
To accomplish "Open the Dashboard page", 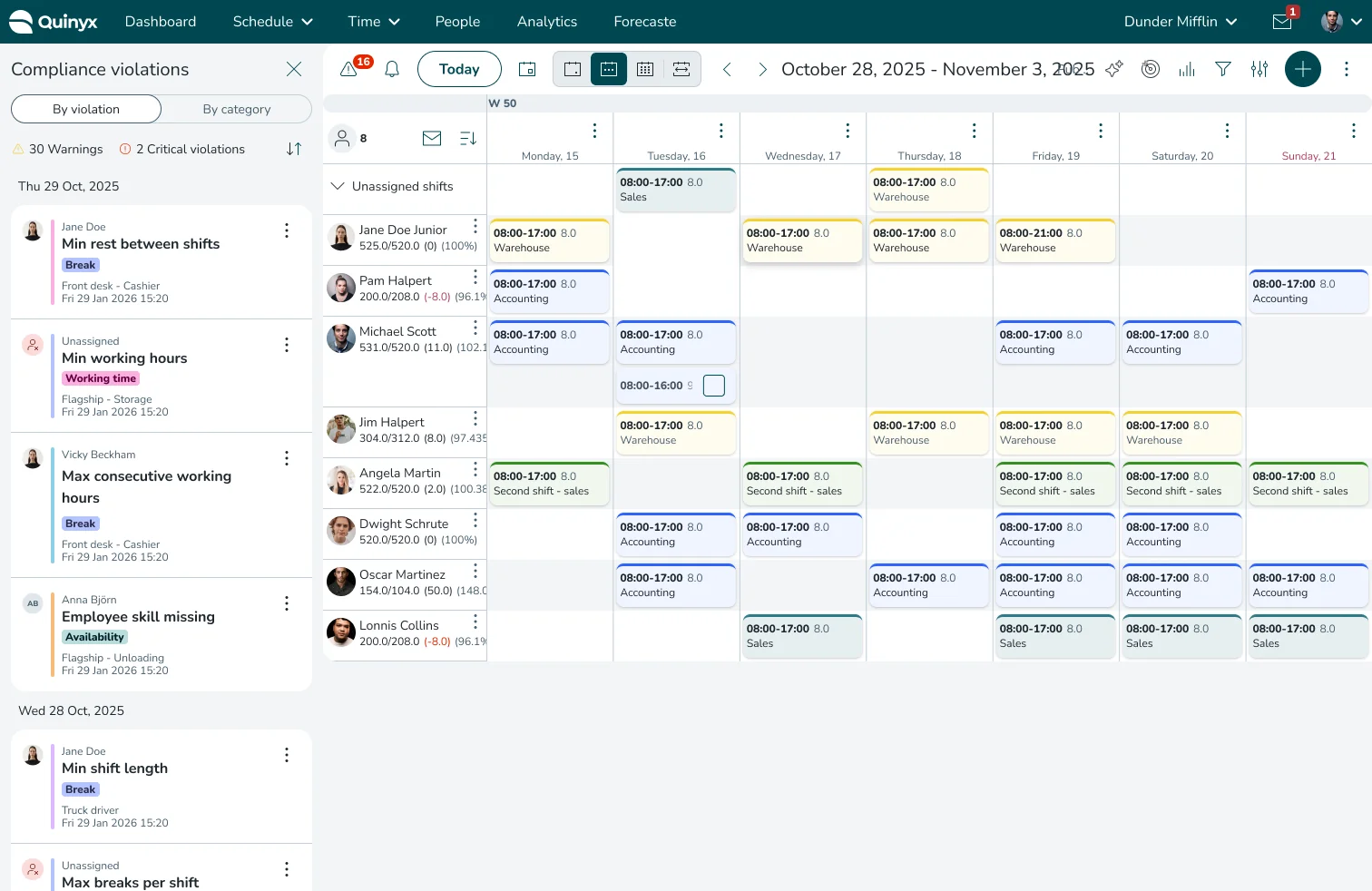I will [x=161, y=22].
